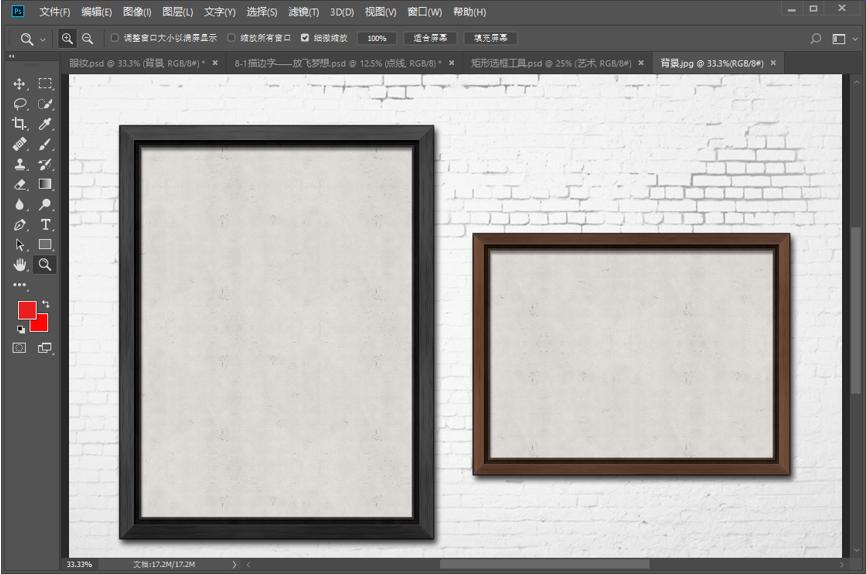Select the Pen tool
This screenshot has width=866, height=574.
pyautogui.click(x=19, y=225)
